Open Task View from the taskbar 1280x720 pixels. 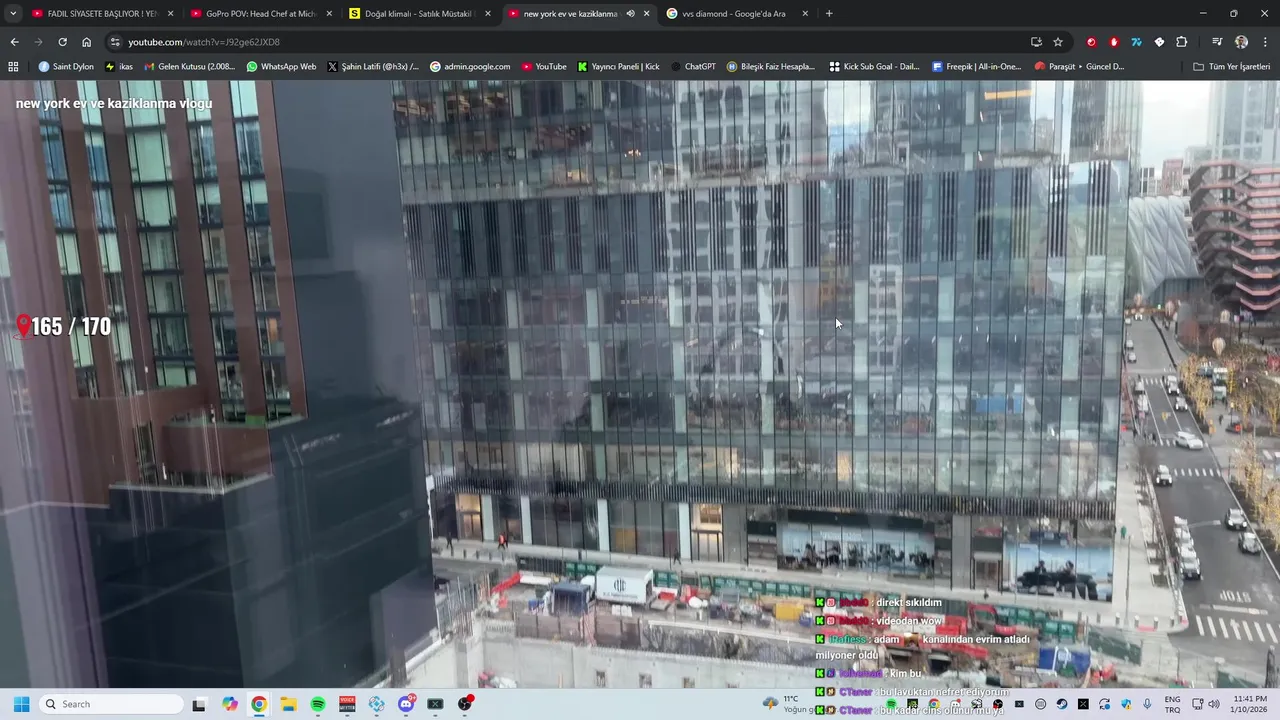[199, 704]
